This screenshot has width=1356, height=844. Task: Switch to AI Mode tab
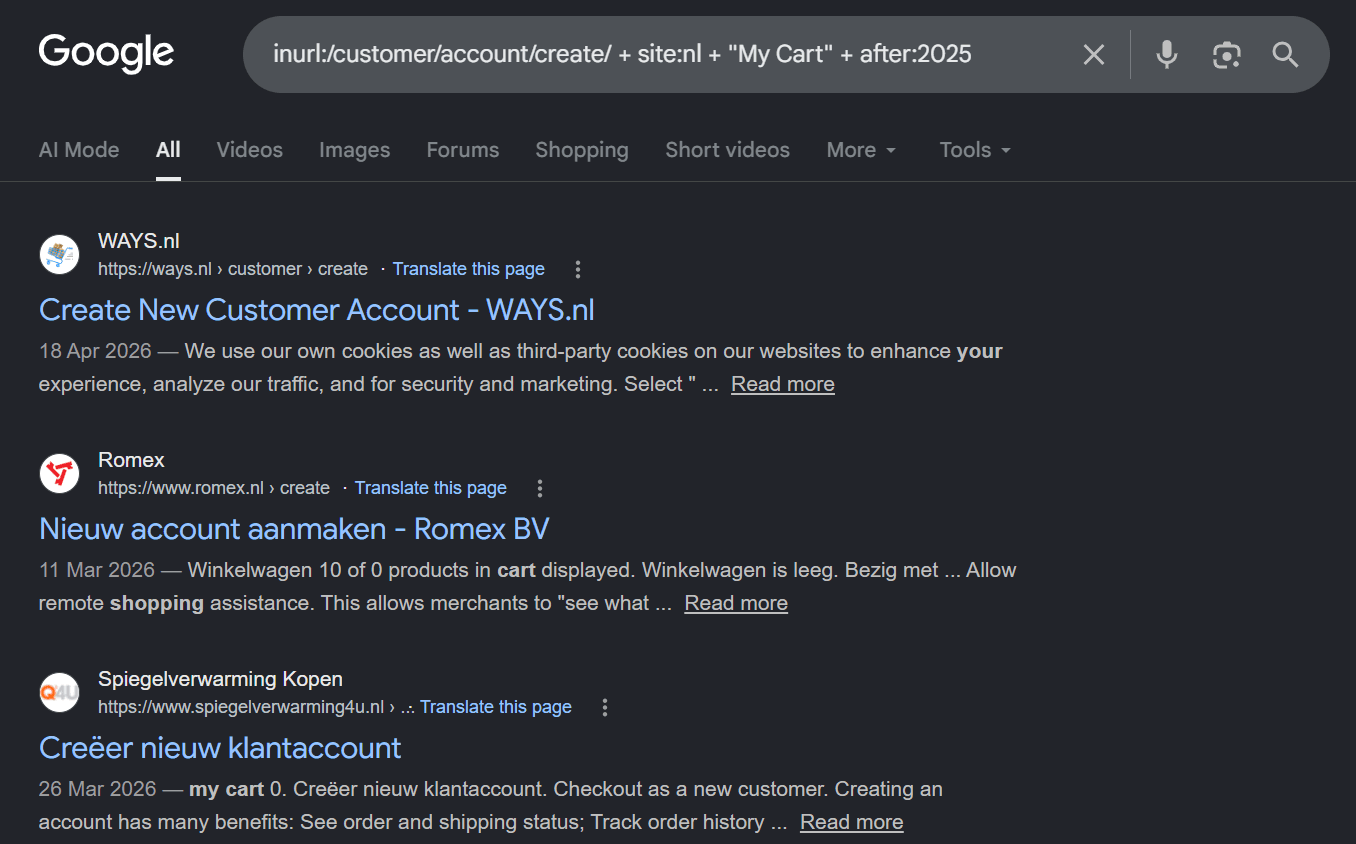(79, 150)
